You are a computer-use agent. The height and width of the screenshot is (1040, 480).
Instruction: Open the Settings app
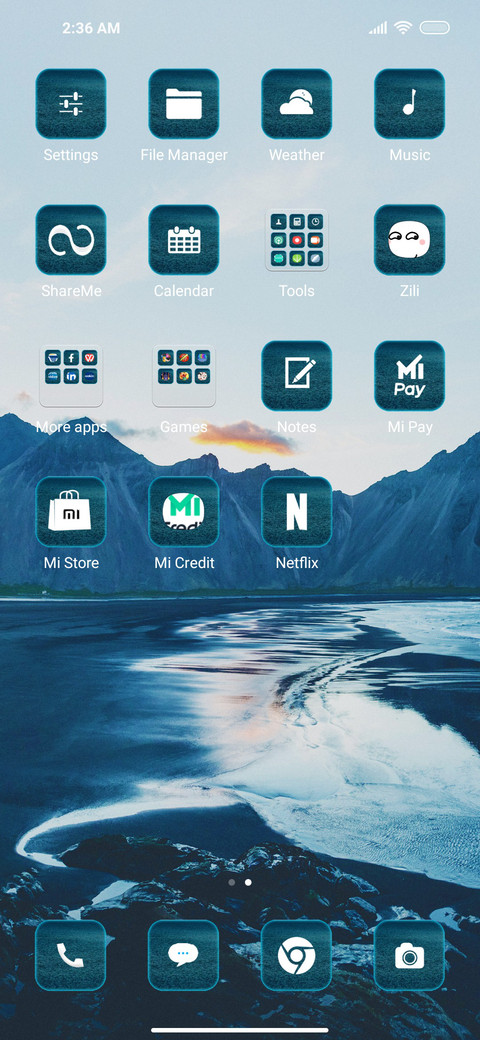pos(71,104)
